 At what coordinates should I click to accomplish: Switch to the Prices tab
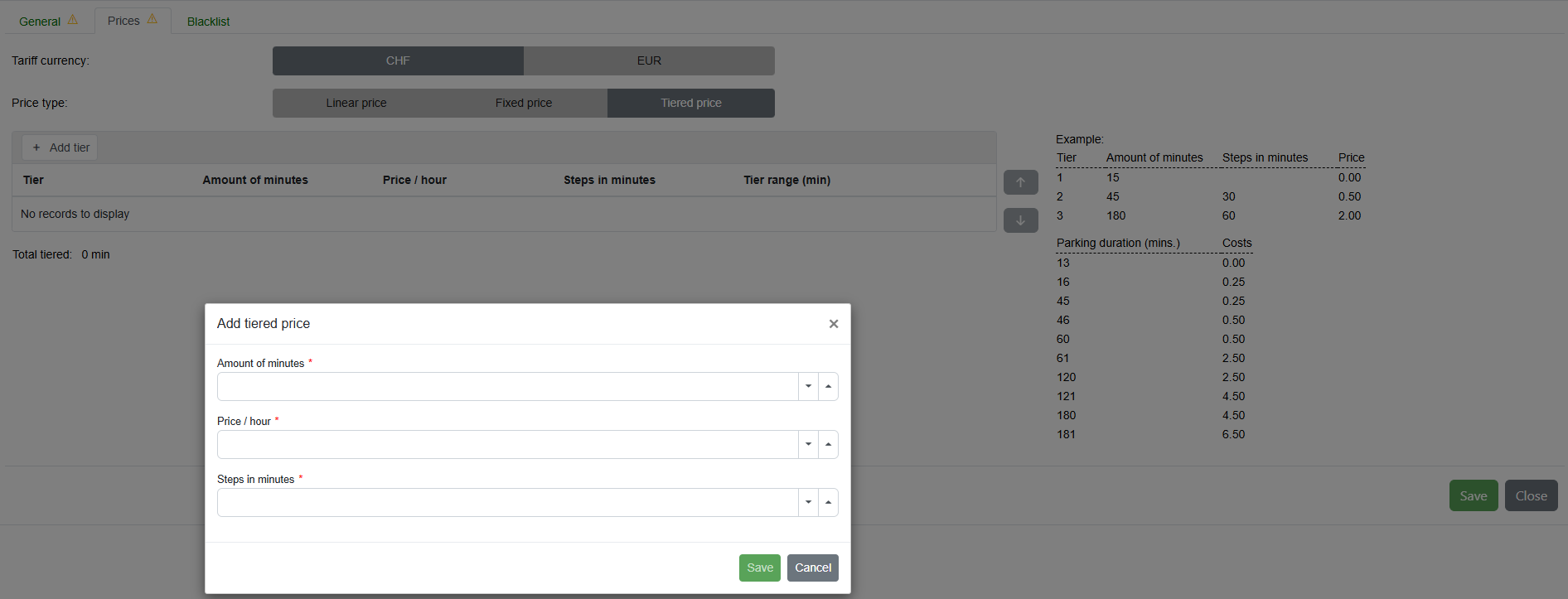coord(123,21)
